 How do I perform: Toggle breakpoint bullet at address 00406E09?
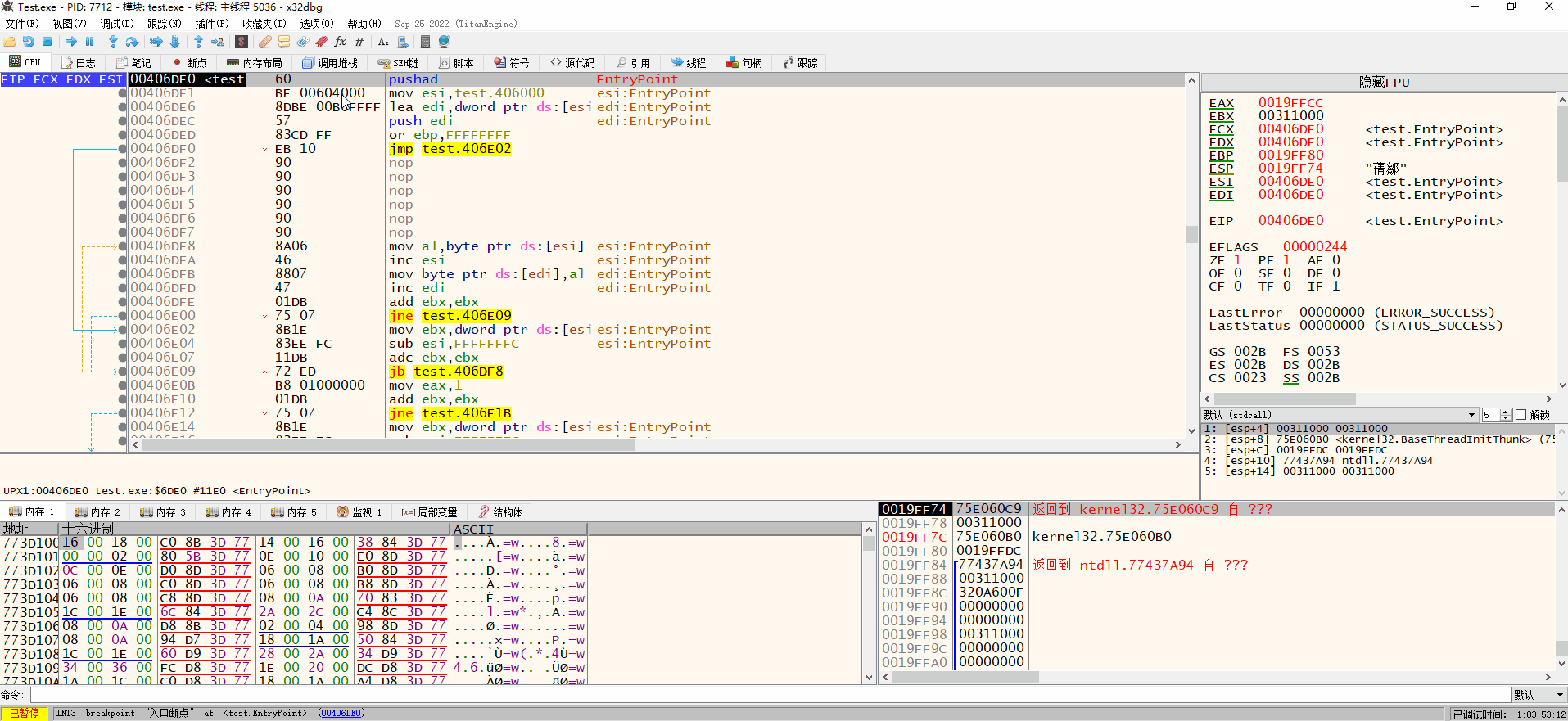(123, 372)
